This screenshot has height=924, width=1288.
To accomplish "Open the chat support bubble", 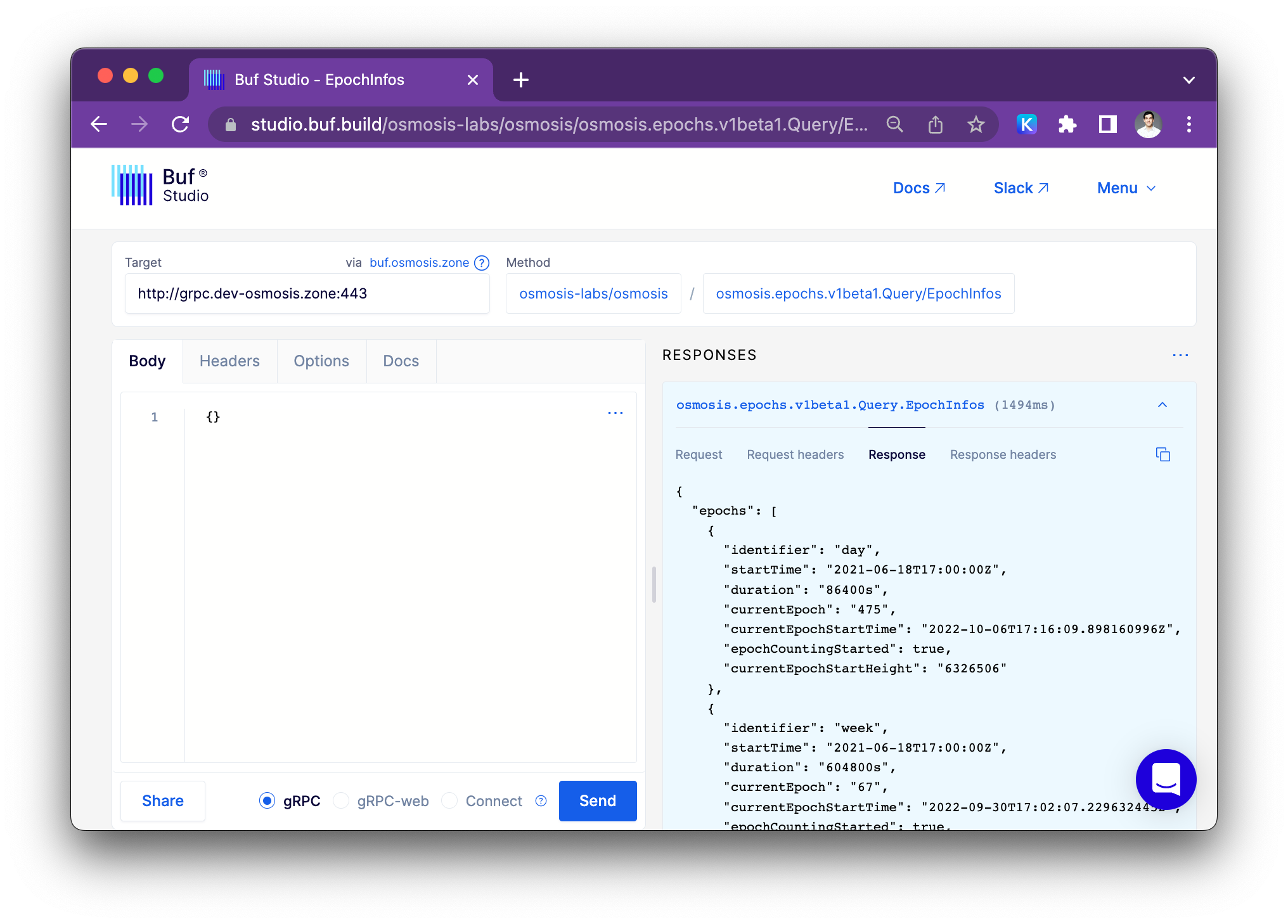I will tap(1166, 779).
